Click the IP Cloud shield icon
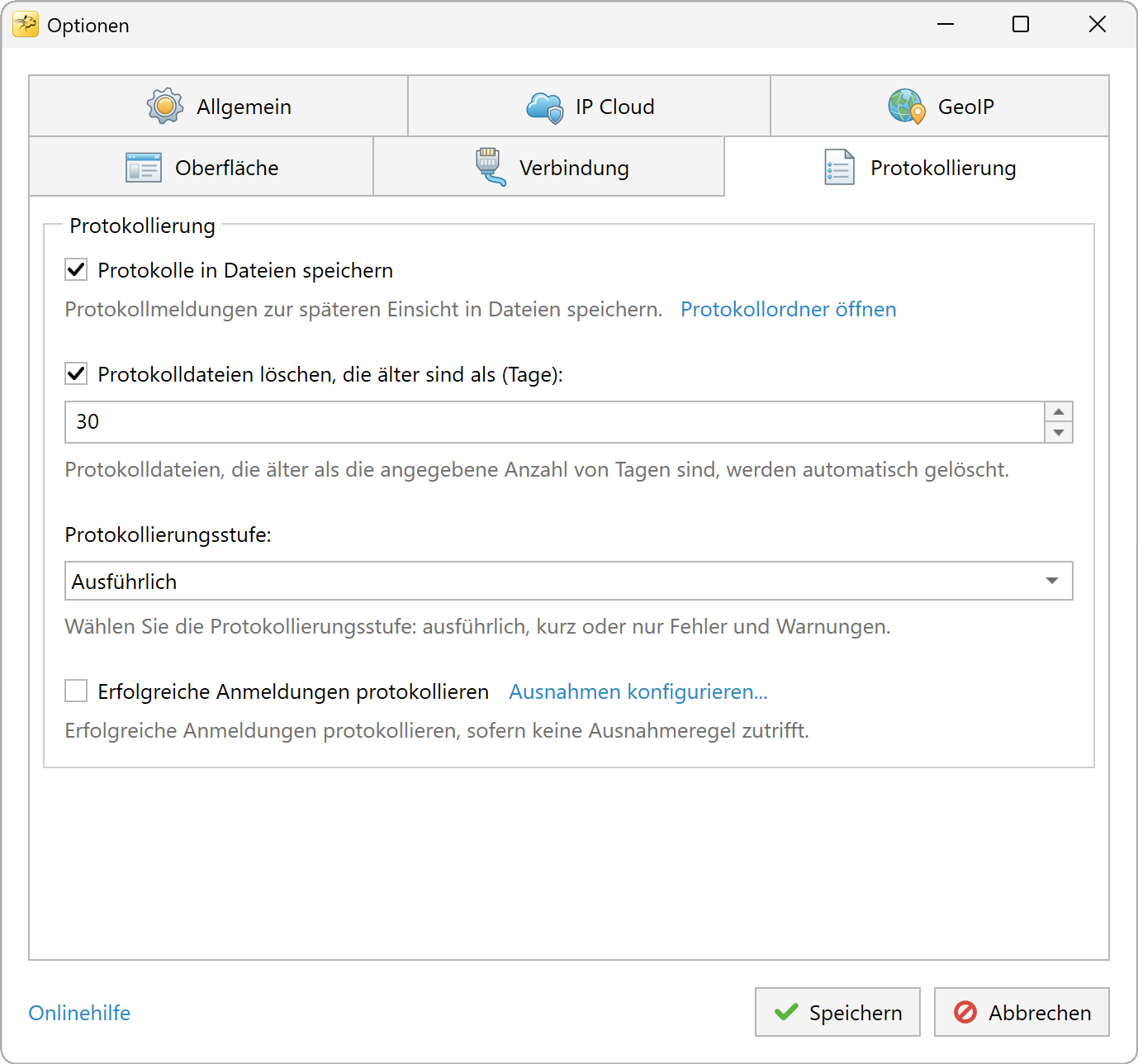 (x=545, y=107)
